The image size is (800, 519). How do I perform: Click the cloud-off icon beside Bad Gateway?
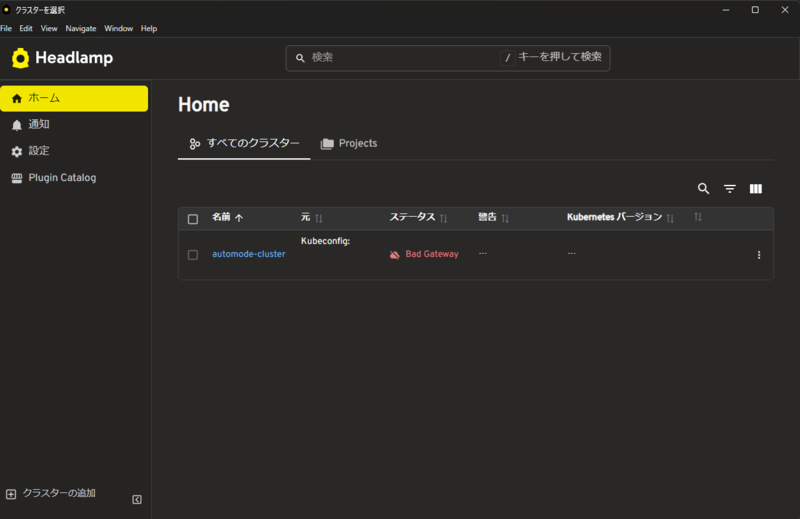[394, 255]
